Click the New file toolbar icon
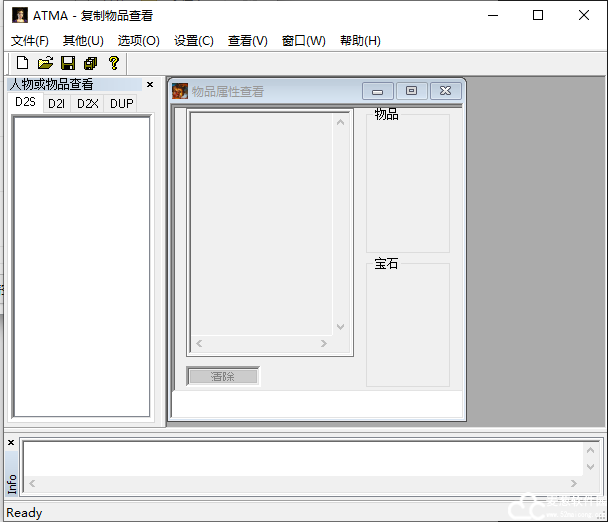Image resolution: width=608 pixels, height=522 pixels. pyautogui.click(x=22, y=63)
